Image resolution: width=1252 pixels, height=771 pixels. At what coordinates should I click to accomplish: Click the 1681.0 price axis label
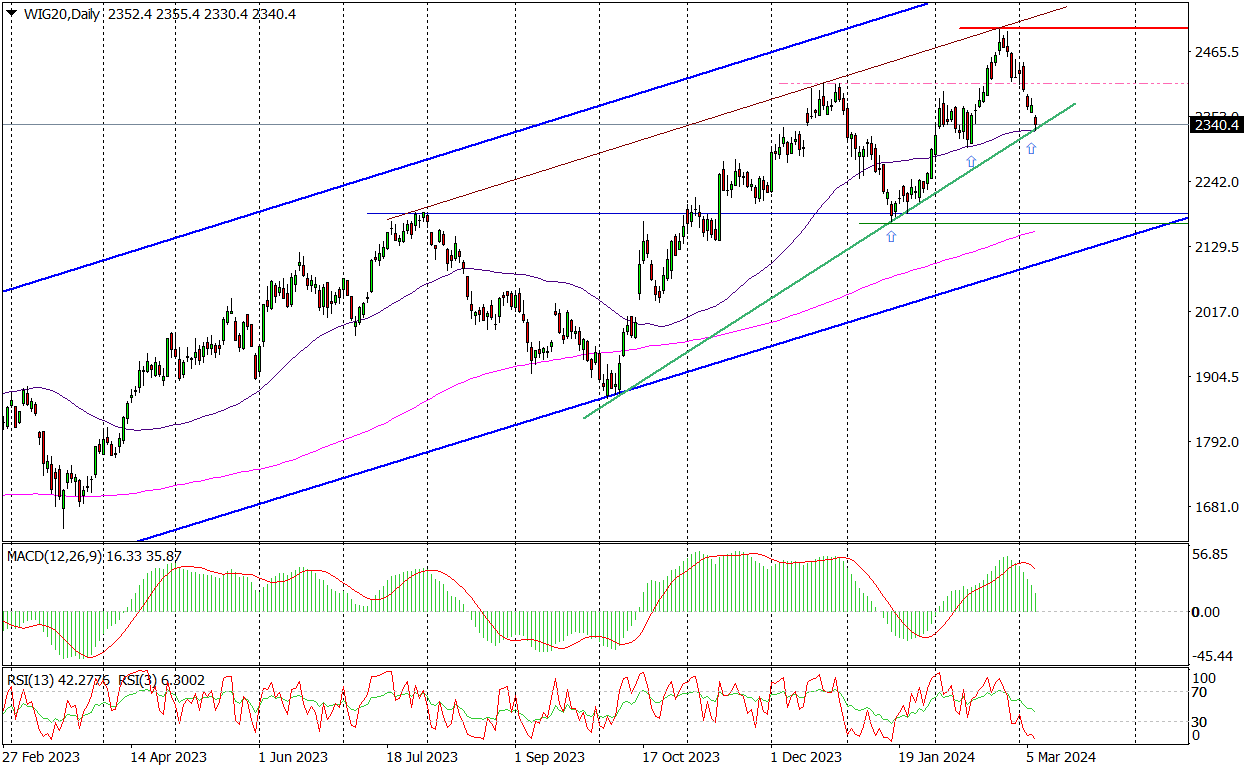pos(1217,507)
